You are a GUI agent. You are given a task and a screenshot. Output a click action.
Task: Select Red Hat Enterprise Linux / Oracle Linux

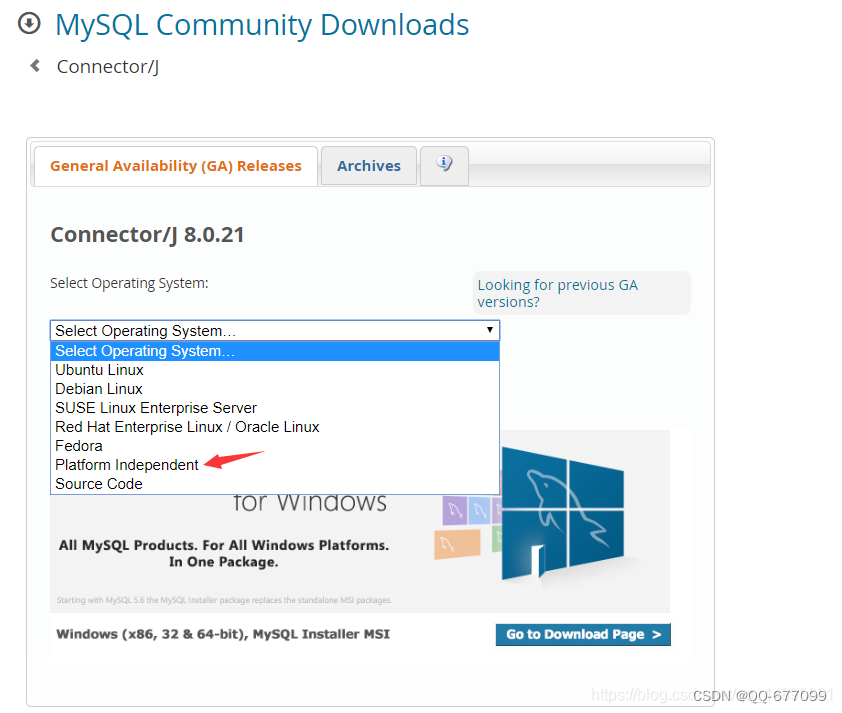tap(186, 426)
